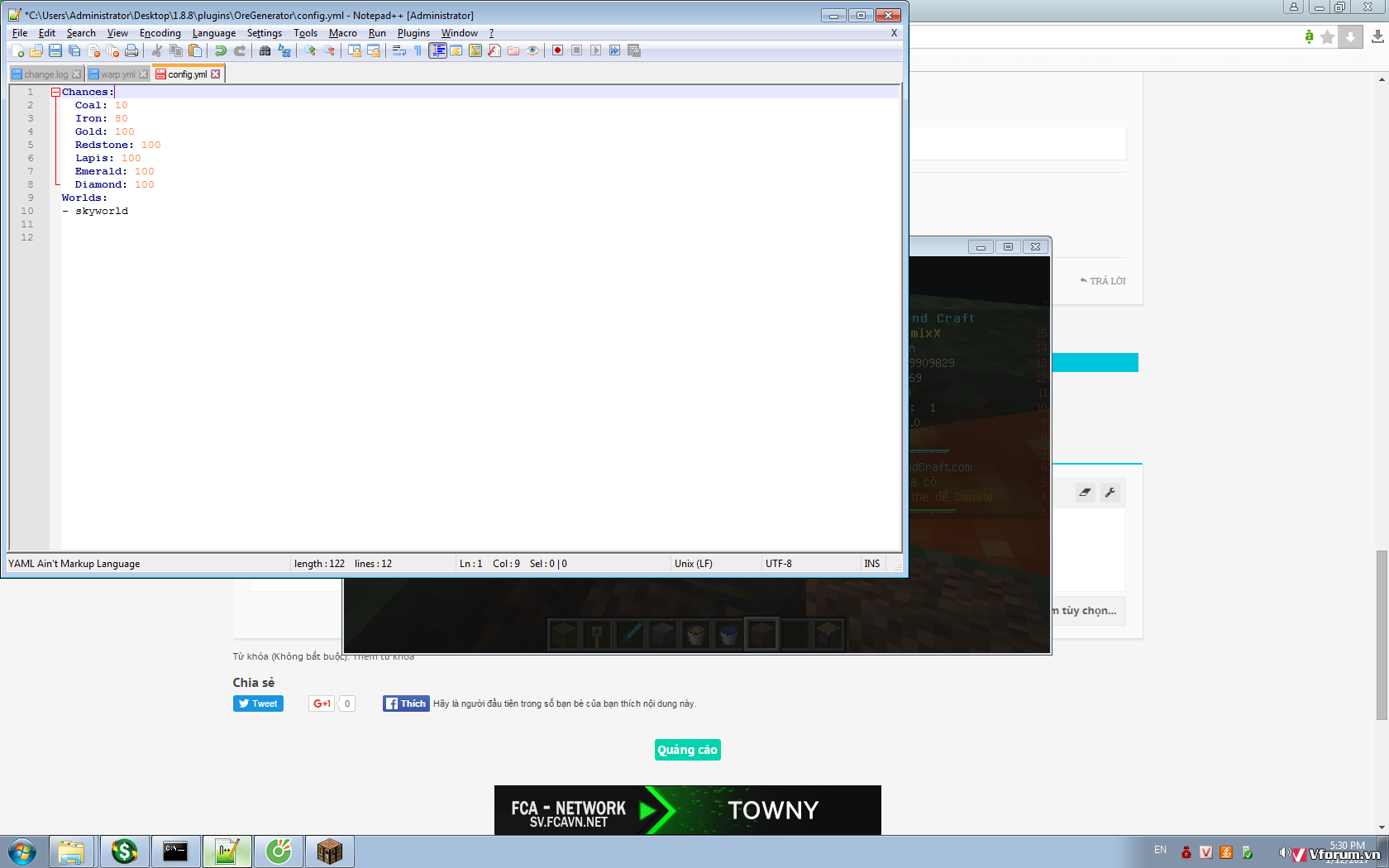This screenshot has width=1389, height=868.
Task: Open the Document Map toolbar icon
Action: tap(475, 50)
